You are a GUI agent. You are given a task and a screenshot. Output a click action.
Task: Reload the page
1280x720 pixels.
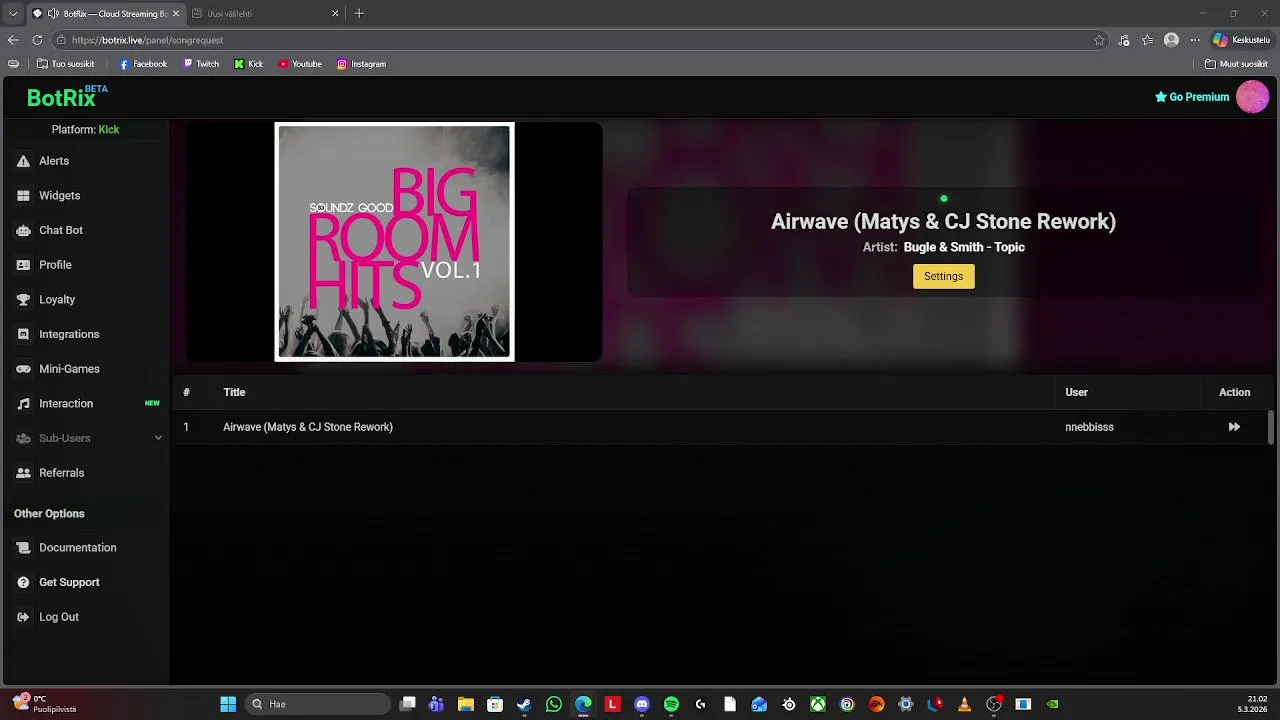point(37,40)
